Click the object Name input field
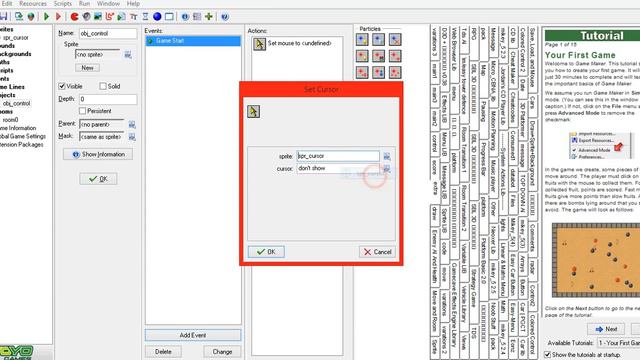 pos(108,33)
